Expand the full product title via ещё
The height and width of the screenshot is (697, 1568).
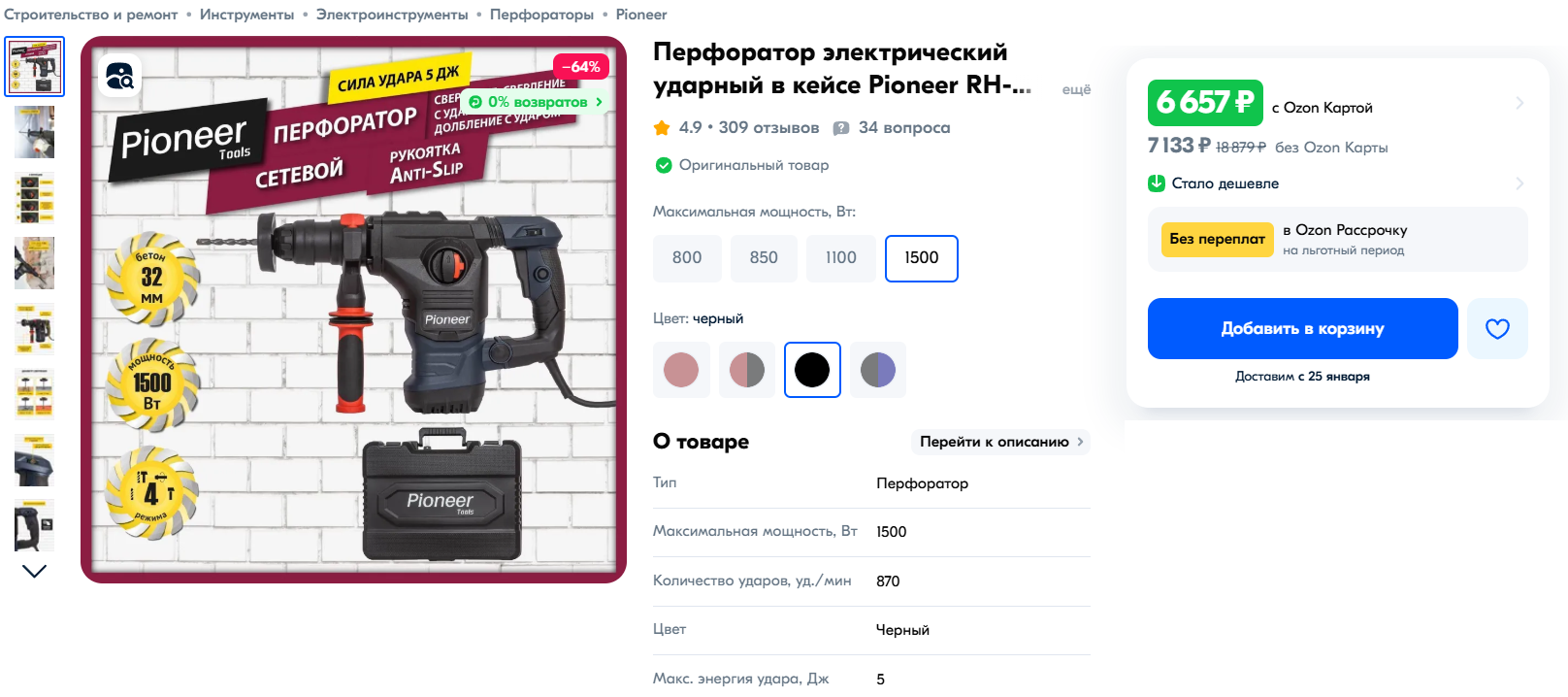[1076, 89]
